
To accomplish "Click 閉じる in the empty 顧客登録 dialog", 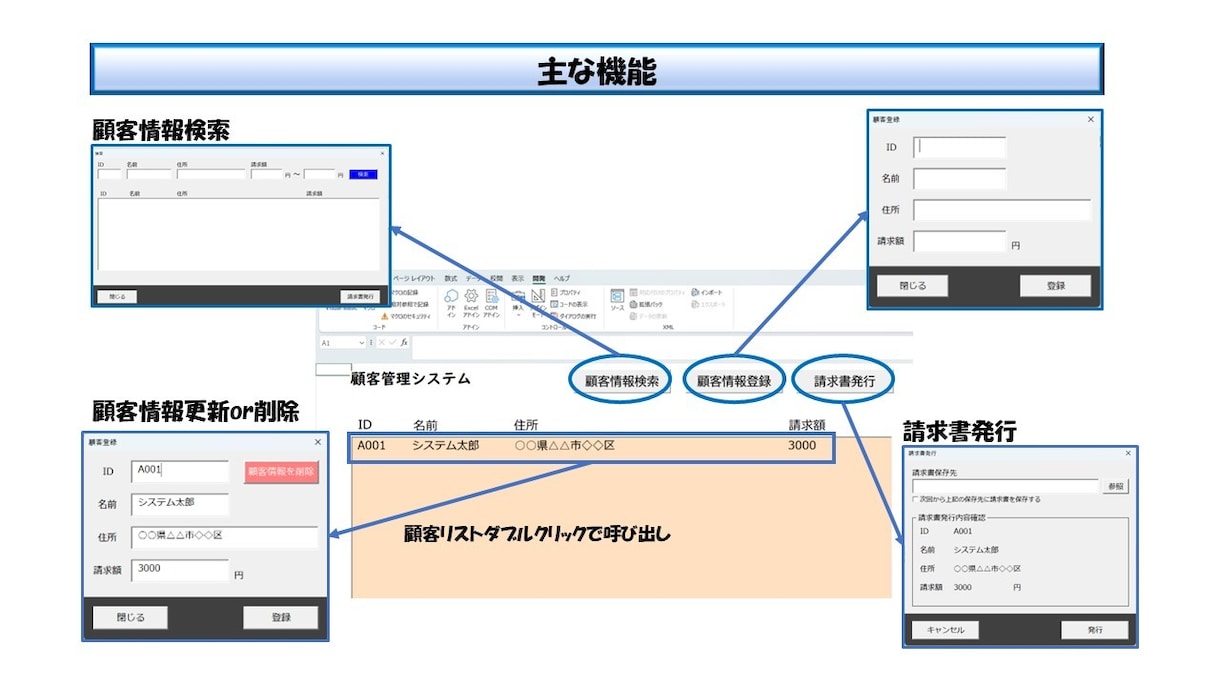I will pos(912,285).
